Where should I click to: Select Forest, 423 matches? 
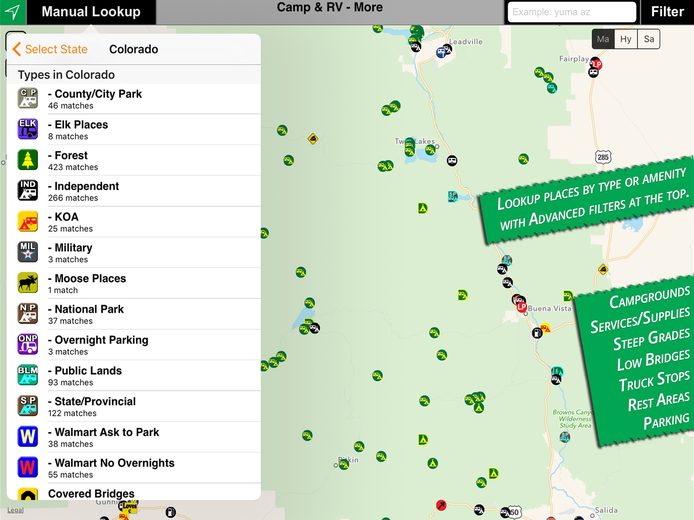134,160
